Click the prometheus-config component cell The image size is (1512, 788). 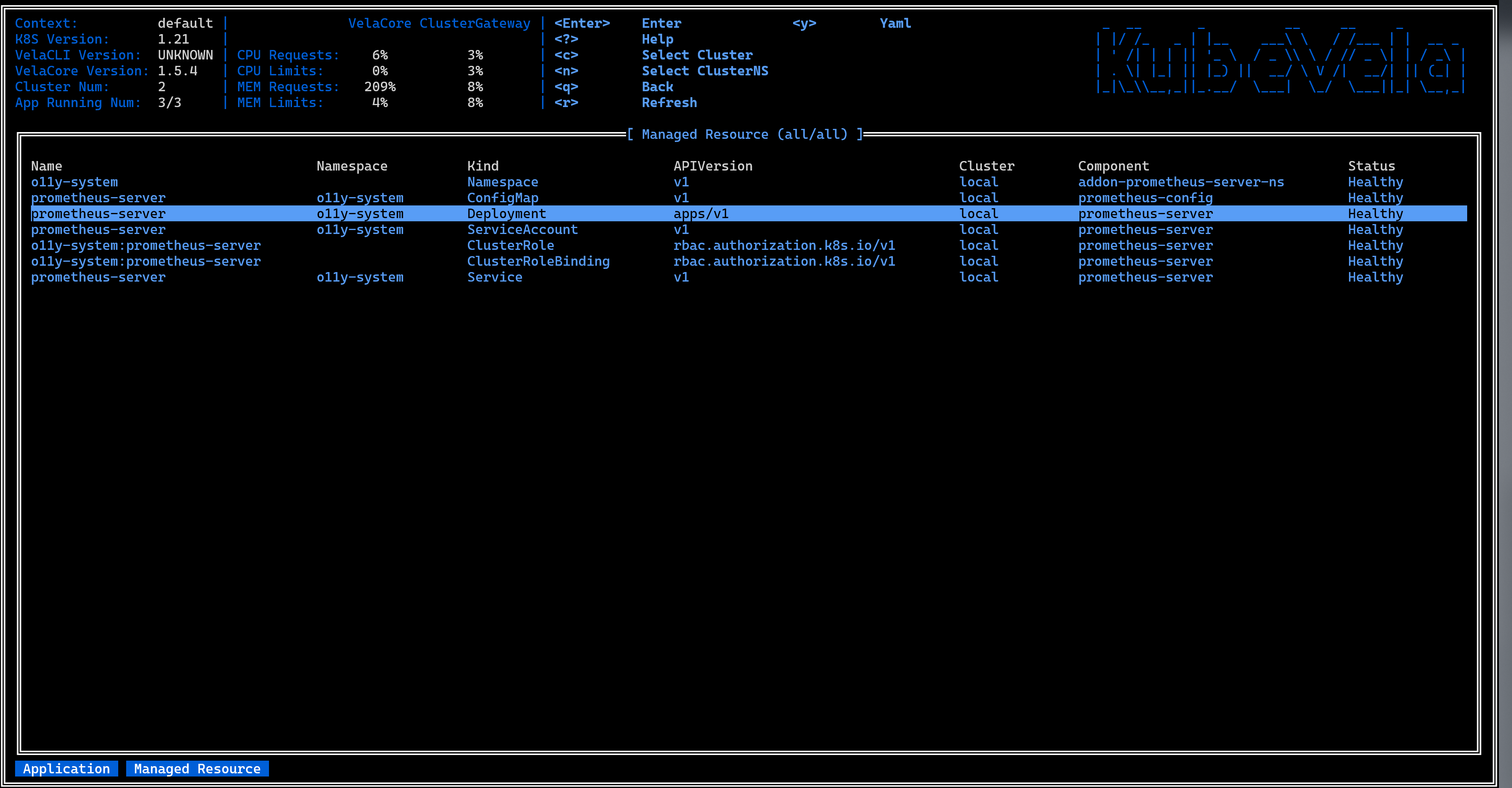pyautogui.click(x=1145, y=198)
